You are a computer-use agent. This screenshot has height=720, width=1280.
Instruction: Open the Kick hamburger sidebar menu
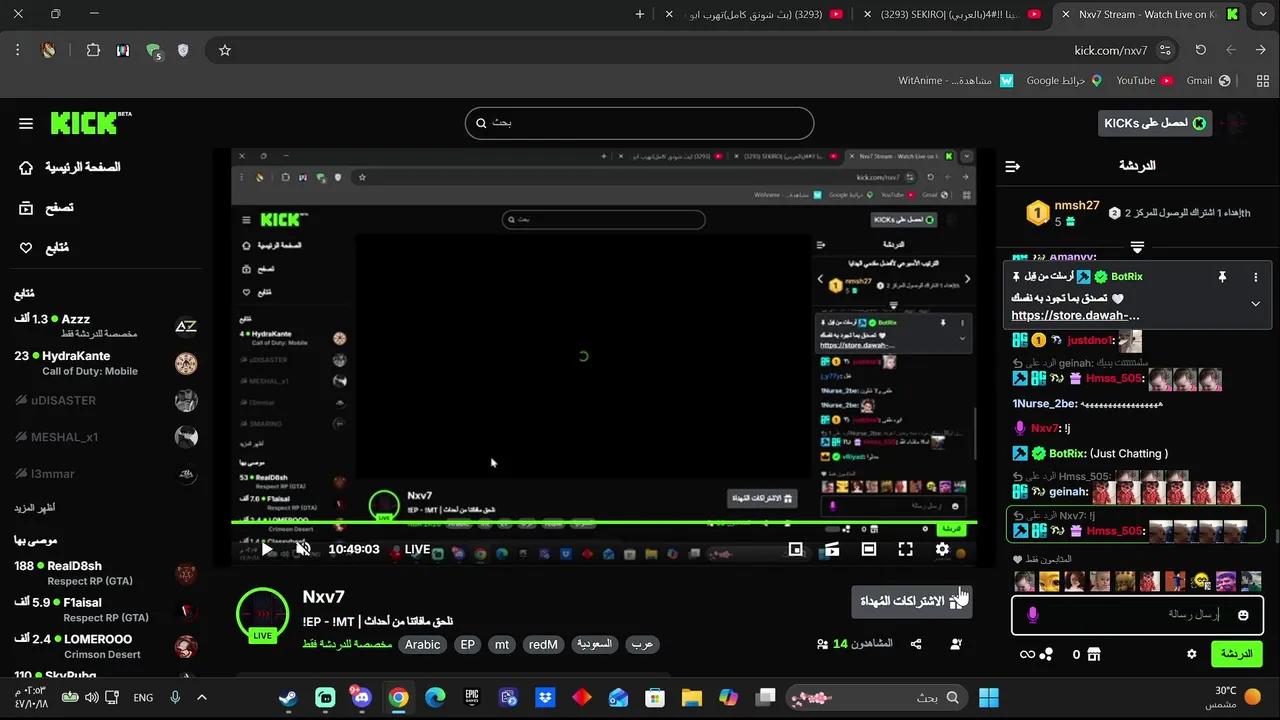point(26,124)
